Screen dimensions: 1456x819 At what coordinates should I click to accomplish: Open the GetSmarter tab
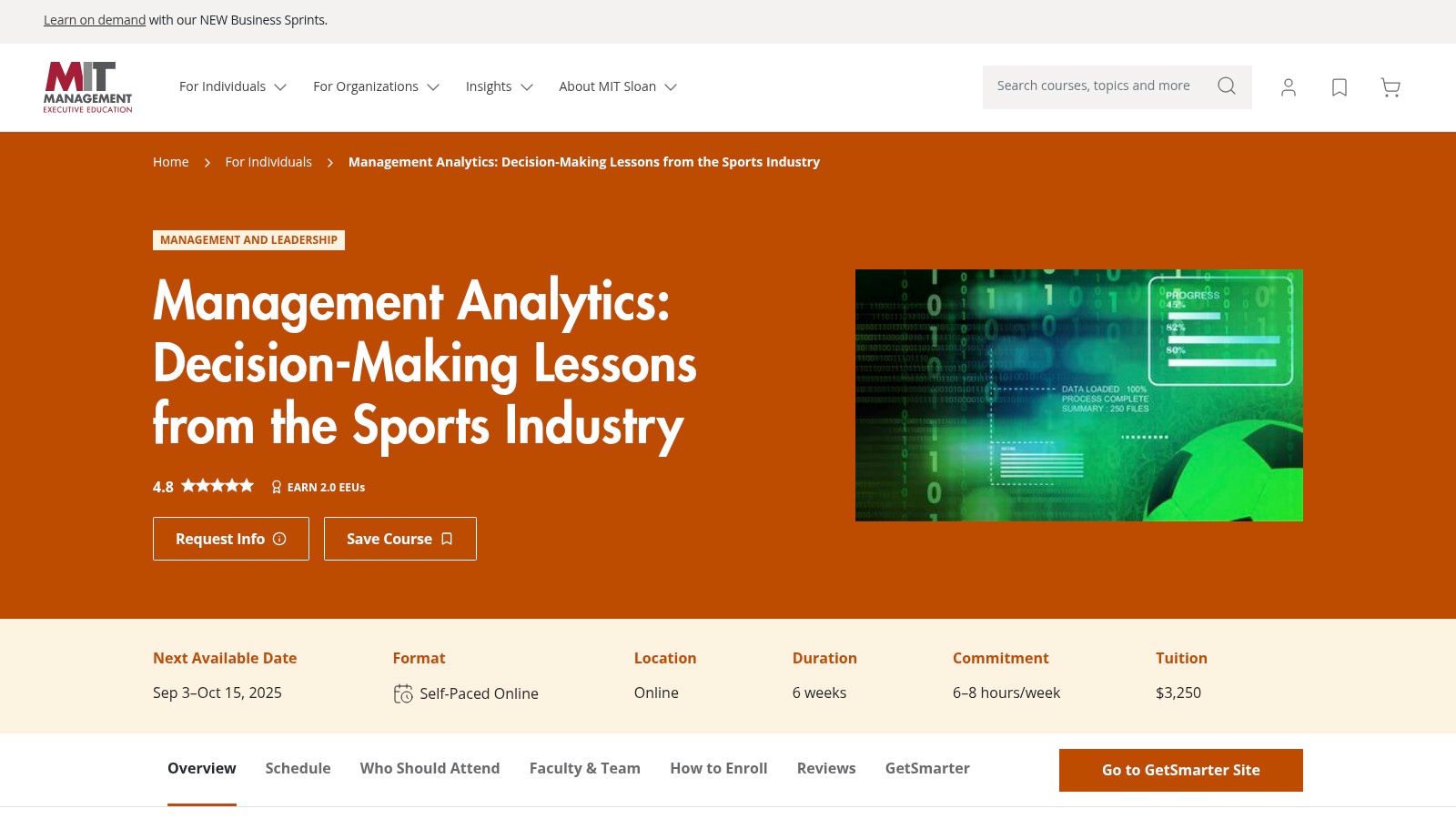click(x=927, y=768)
